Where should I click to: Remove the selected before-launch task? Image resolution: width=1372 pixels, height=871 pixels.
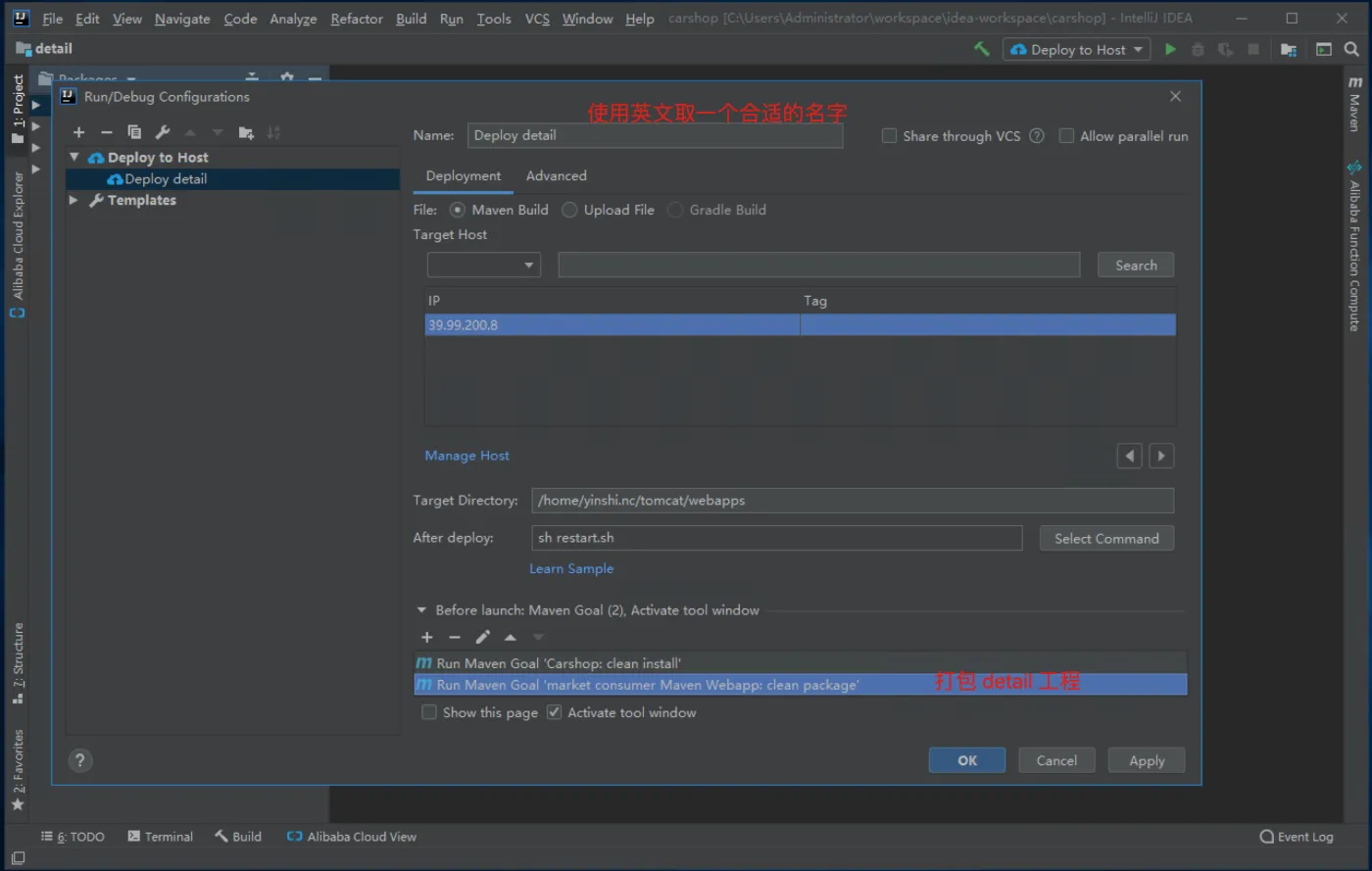click(455, 637)
